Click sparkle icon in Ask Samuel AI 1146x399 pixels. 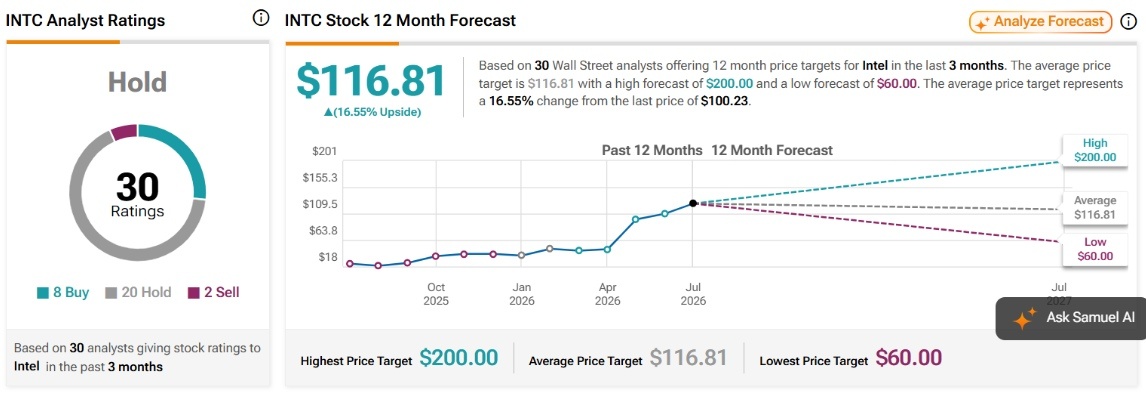pyautogui.click(x=1024, y=319)
